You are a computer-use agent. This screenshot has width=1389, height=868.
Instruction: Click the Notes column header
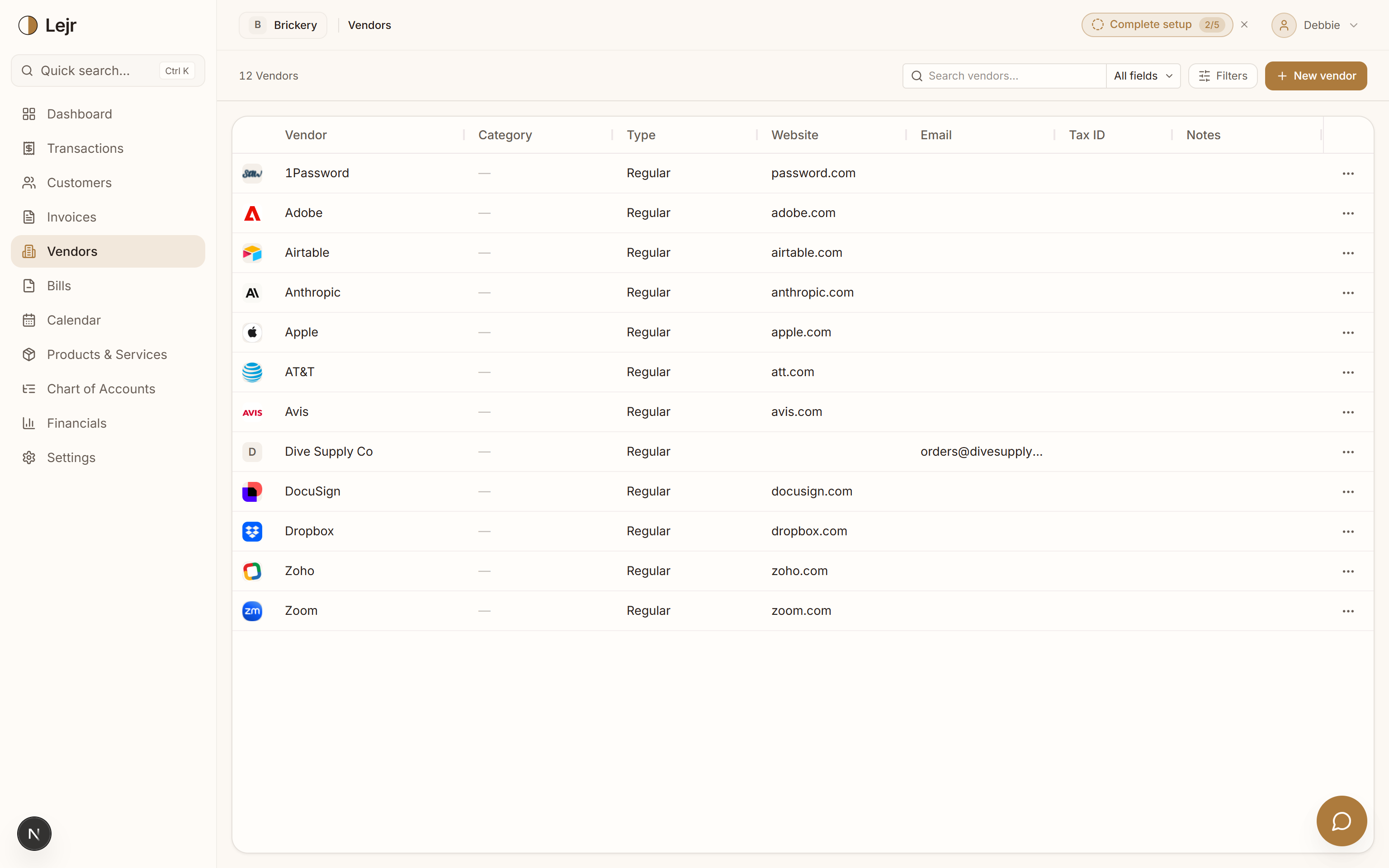coord(1203,135)
